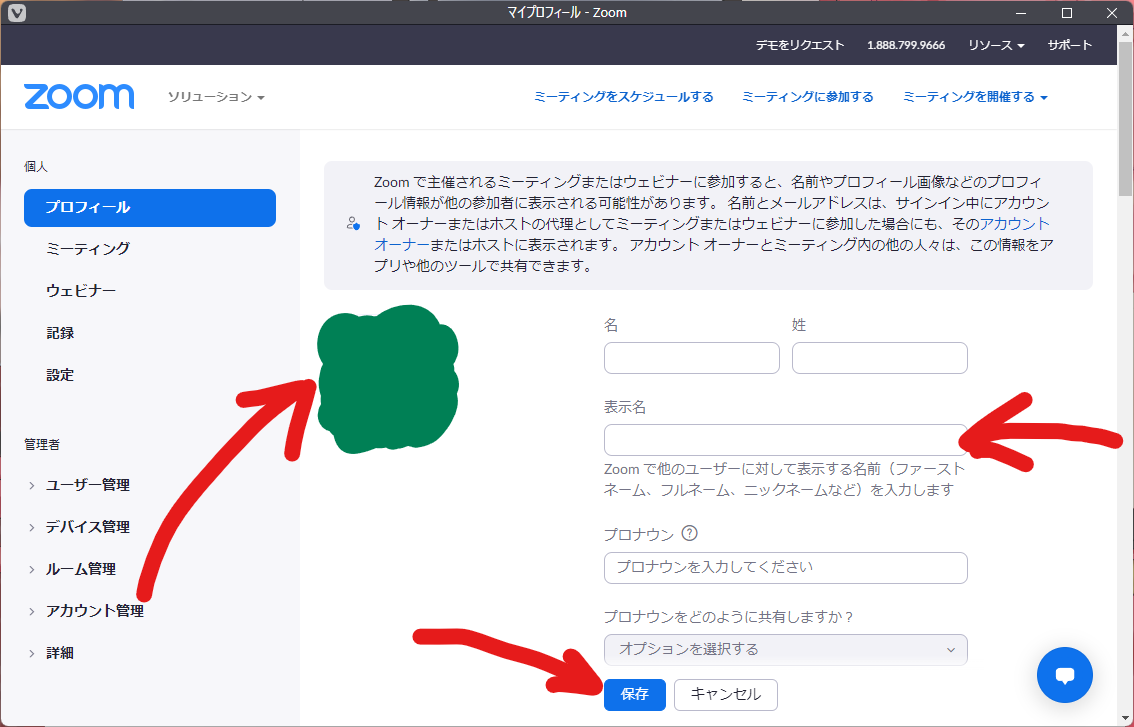The height and width of the screenshot is (727, 1134).
Task: Open the サポート link
Action: pos(1070,45)
